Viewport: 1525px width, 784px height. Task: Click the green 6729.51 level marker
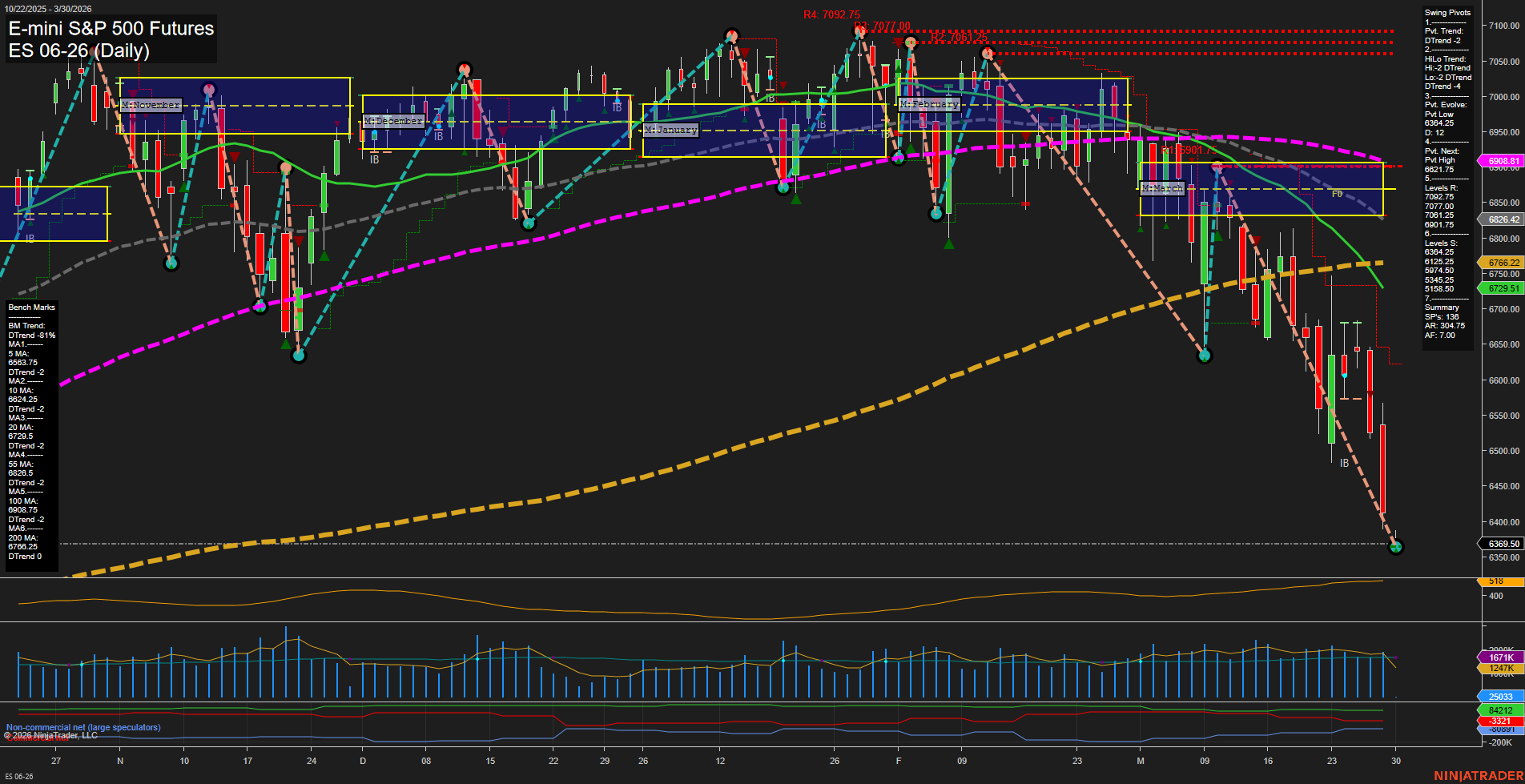click(x=1500, y=287)
